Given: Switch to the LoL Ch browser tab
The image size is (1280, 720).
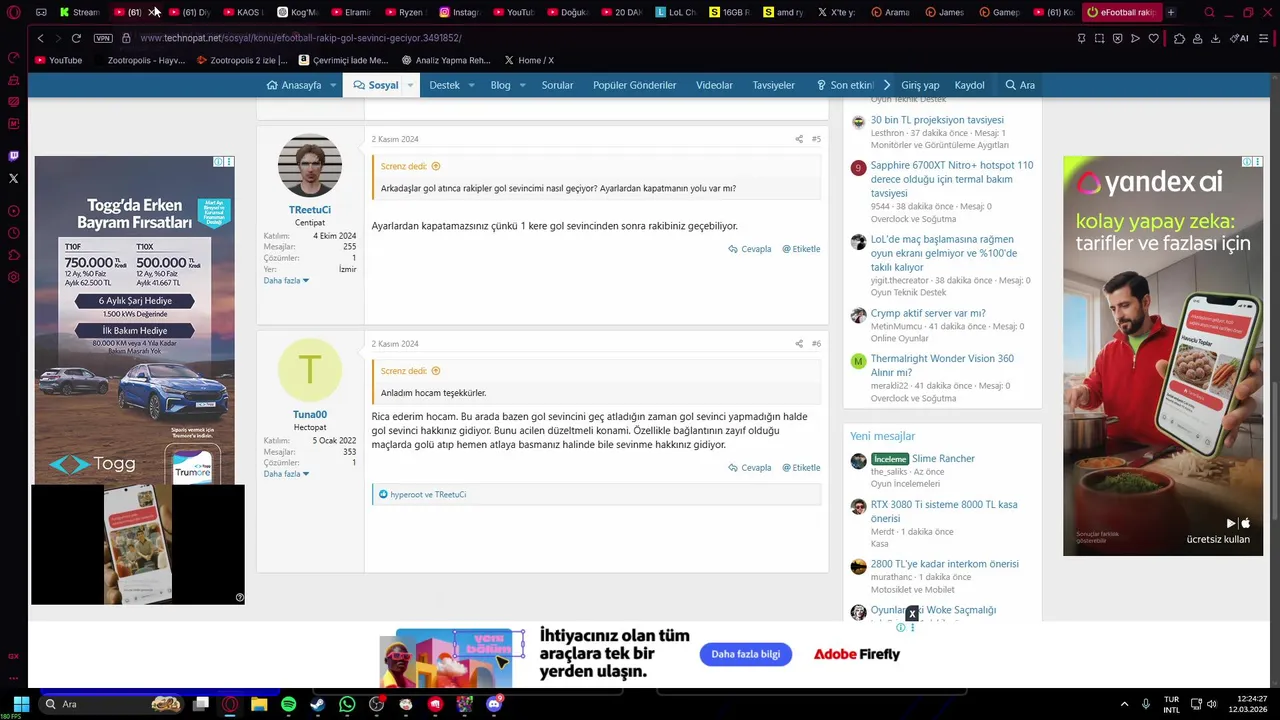Looking at the screenshot, I should [676, 12].
